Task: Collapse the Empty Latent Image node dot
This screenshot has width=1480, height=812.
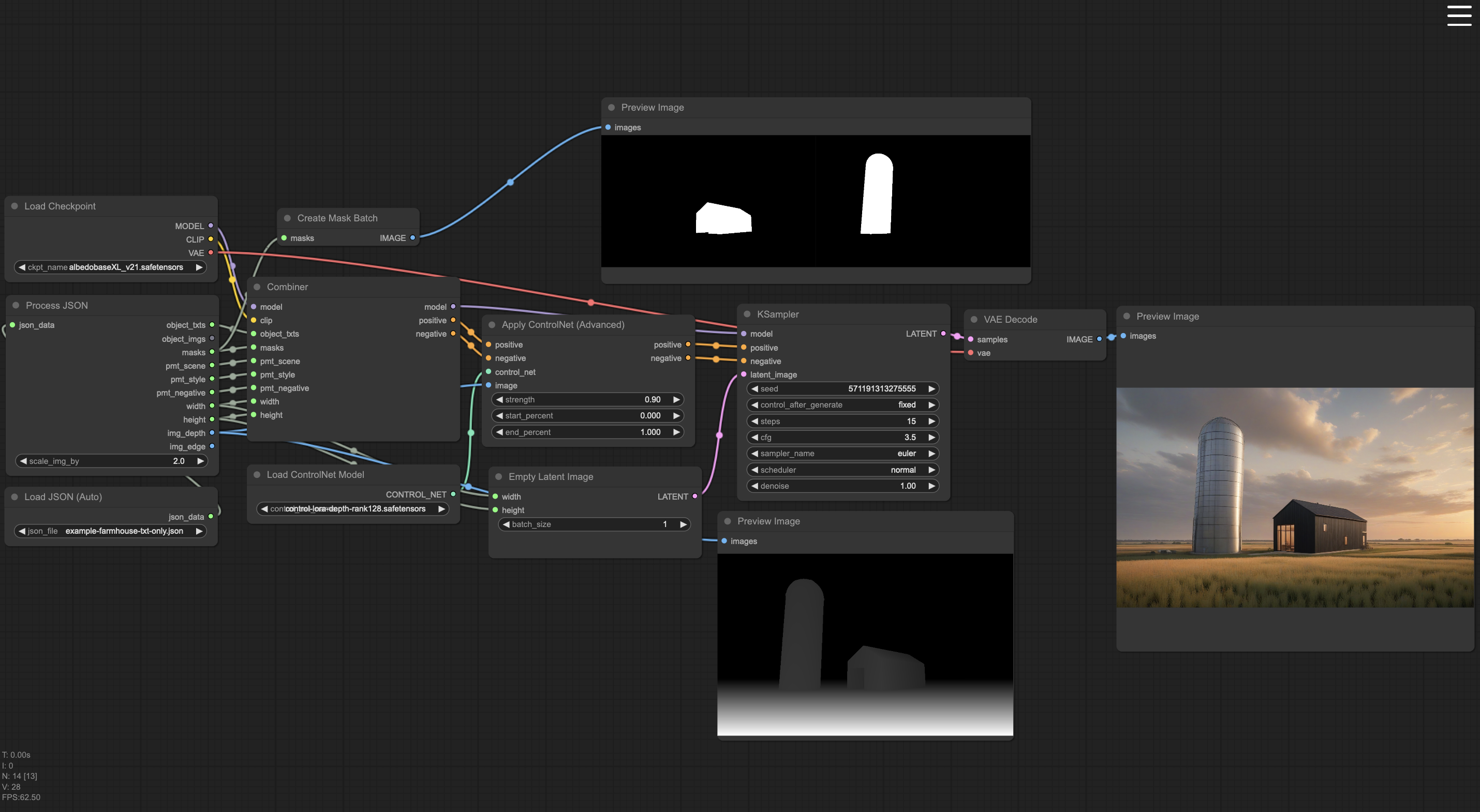Action: tap(499, 477)
